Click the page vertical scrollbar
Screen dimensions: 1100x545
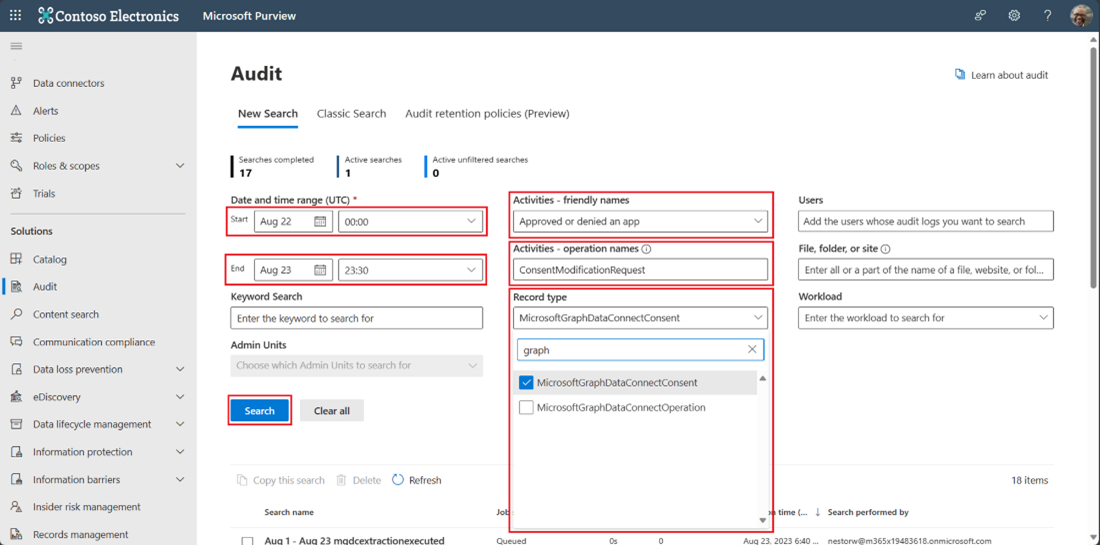tap(1094, 168)
